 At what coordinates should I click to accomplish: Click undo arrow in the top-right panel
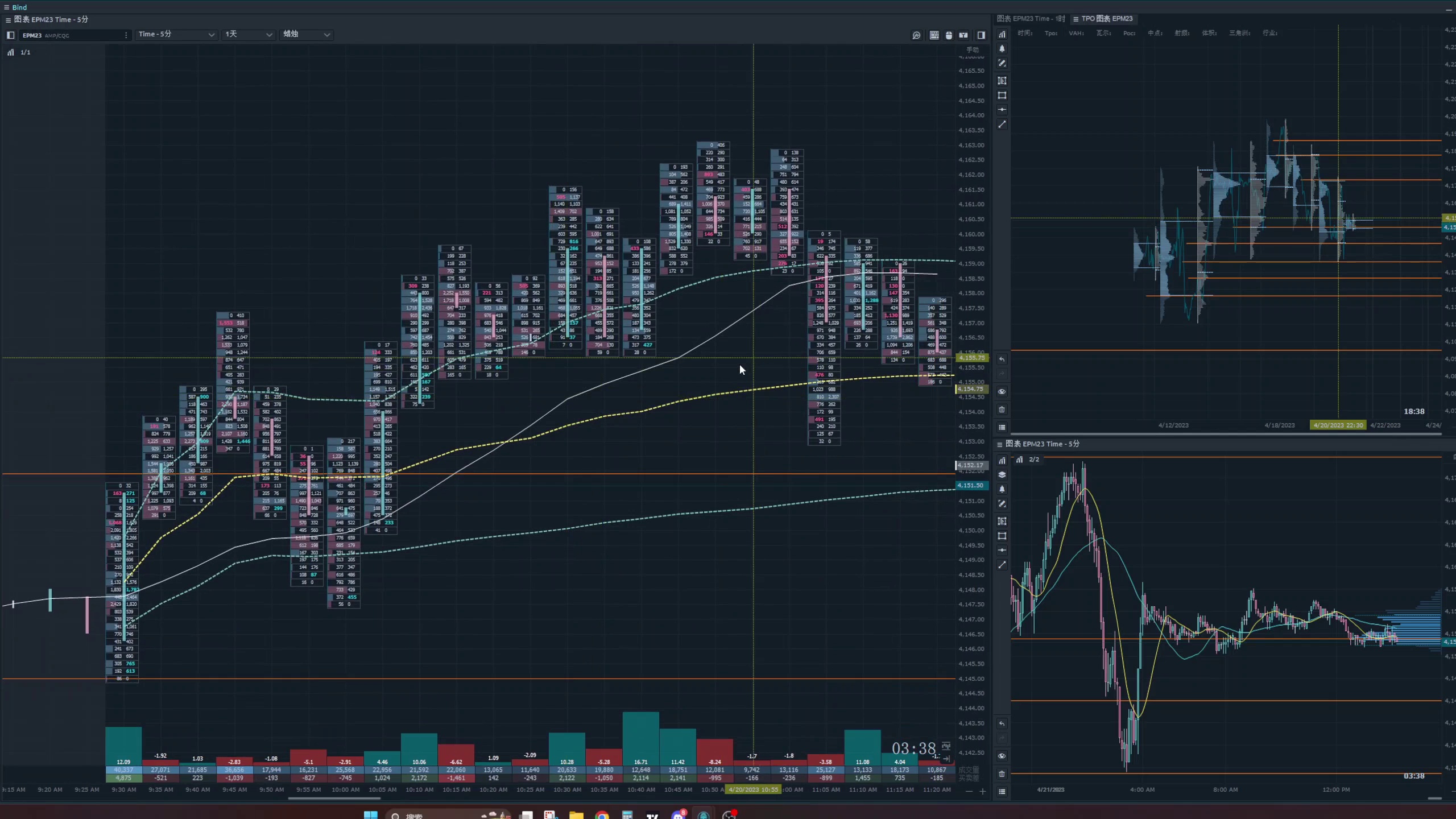1002,359
